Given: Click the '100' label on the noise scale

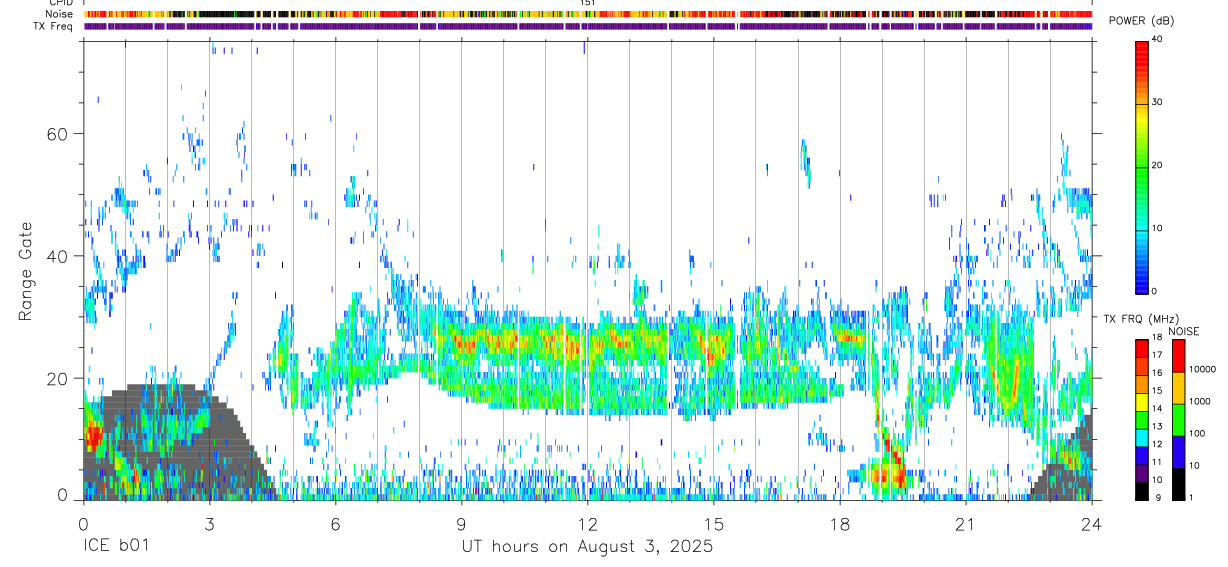Looking at the screenshot, I should [1199, 434].
